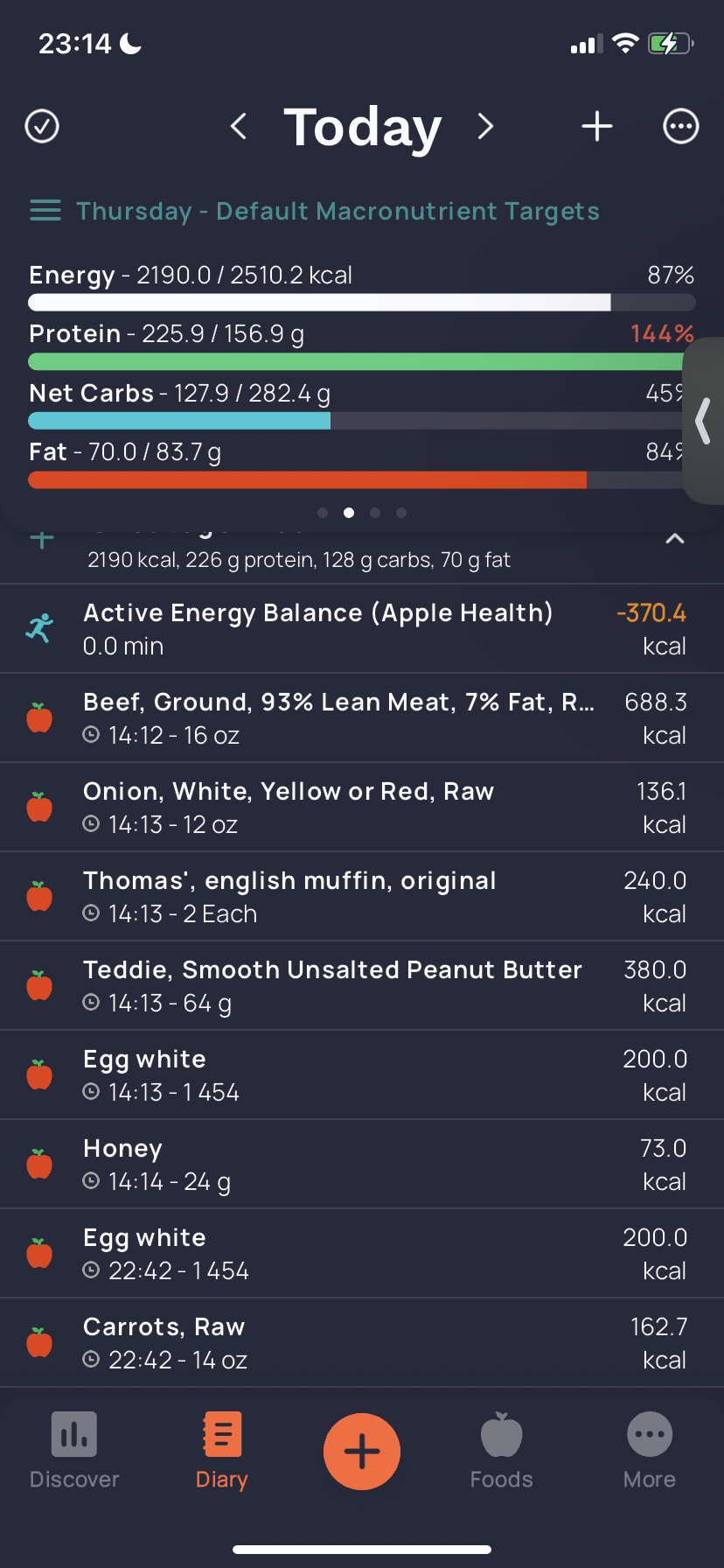This screenshot has width=724, height=1568.
Task: Open the Diary tab
Action: (222, 1451)
